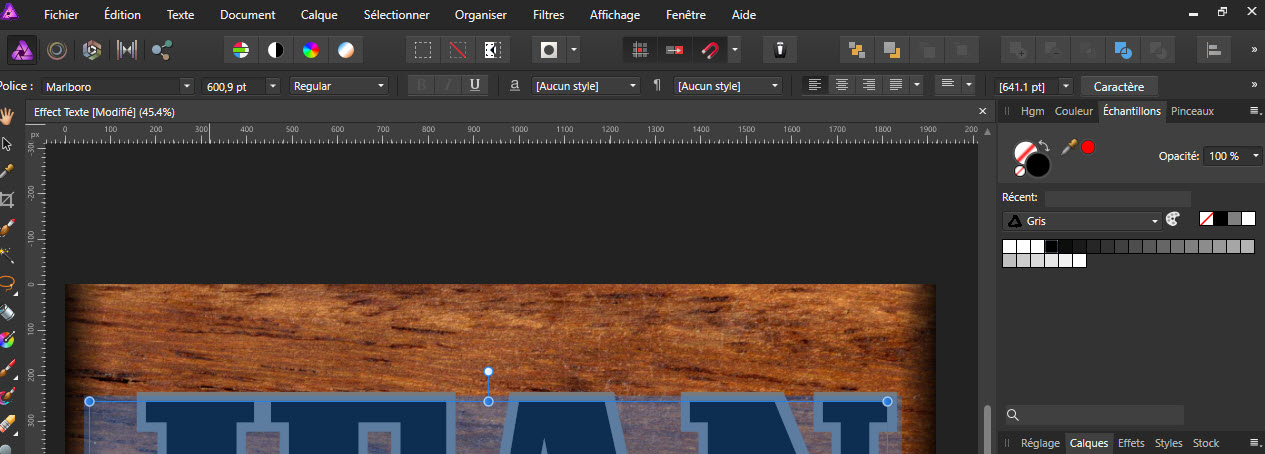1265x454 pixels.
Task: Align text center
Action: [842, 86]
